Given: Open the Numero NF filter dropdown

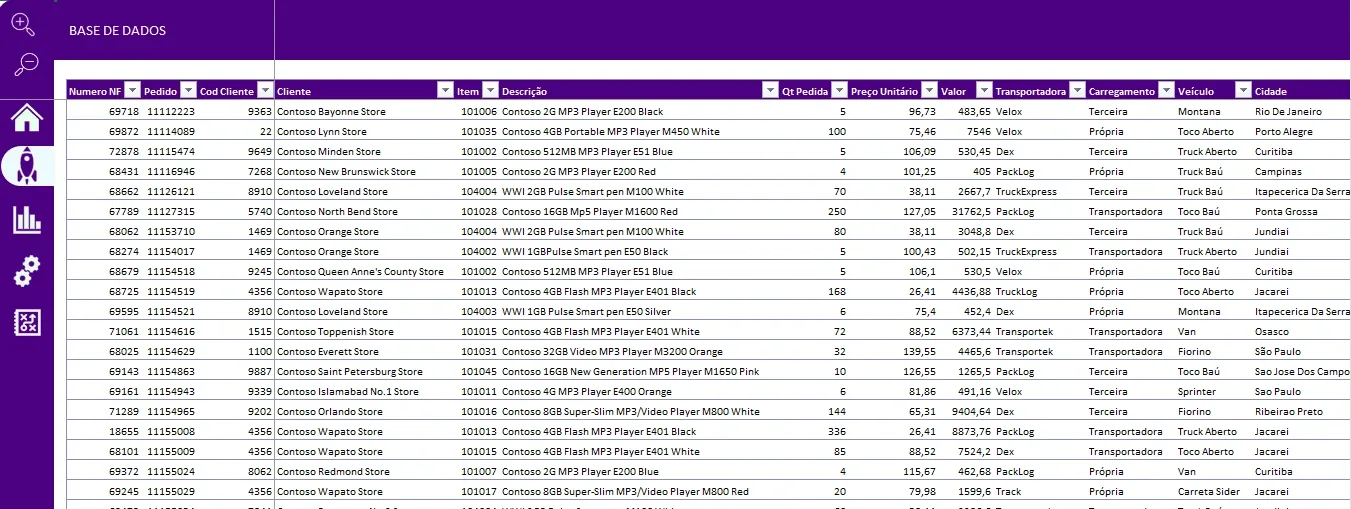Looking at the screenshot, I should point(133,91).
